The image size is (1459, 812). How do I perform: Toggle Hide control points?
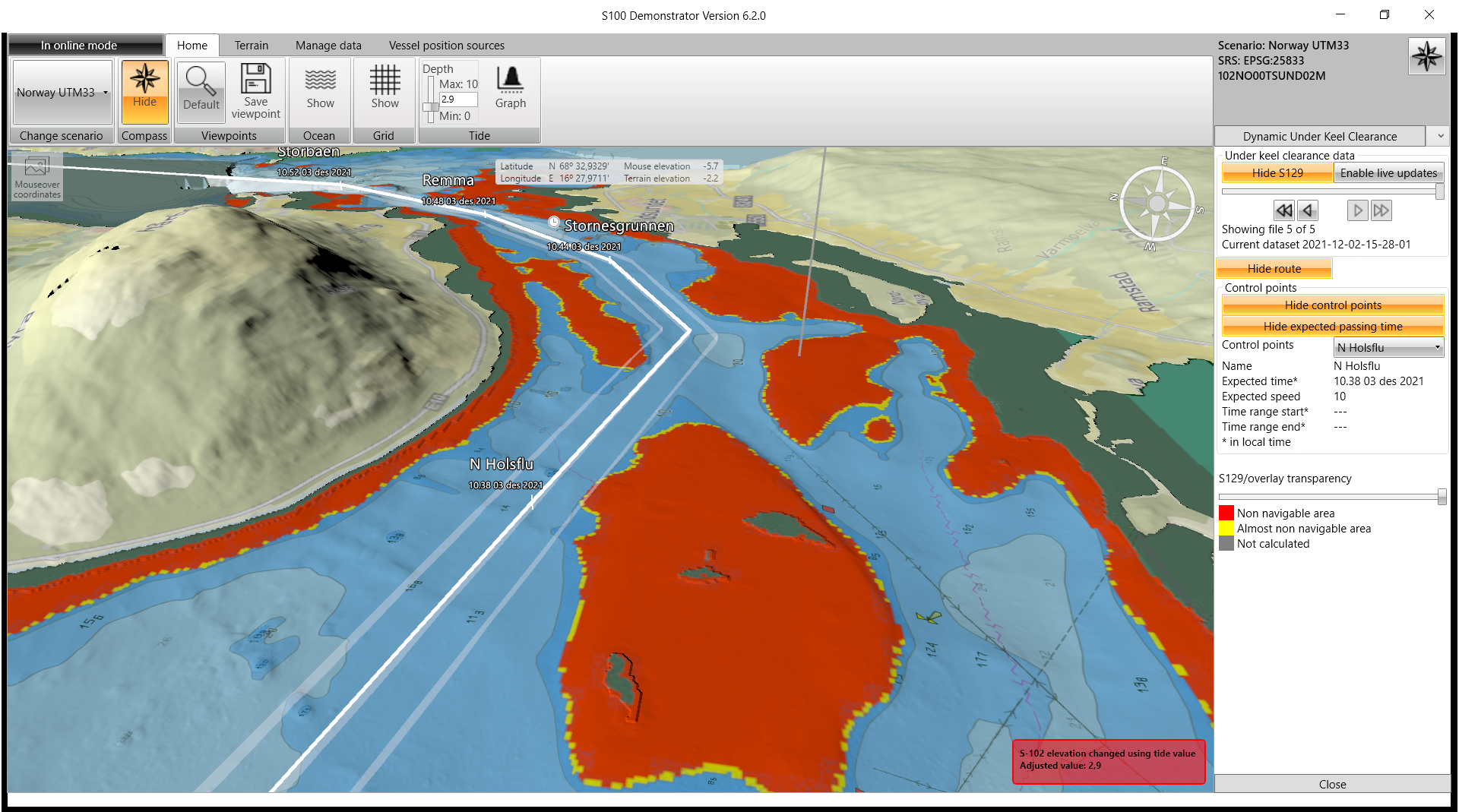(1332, 305)
